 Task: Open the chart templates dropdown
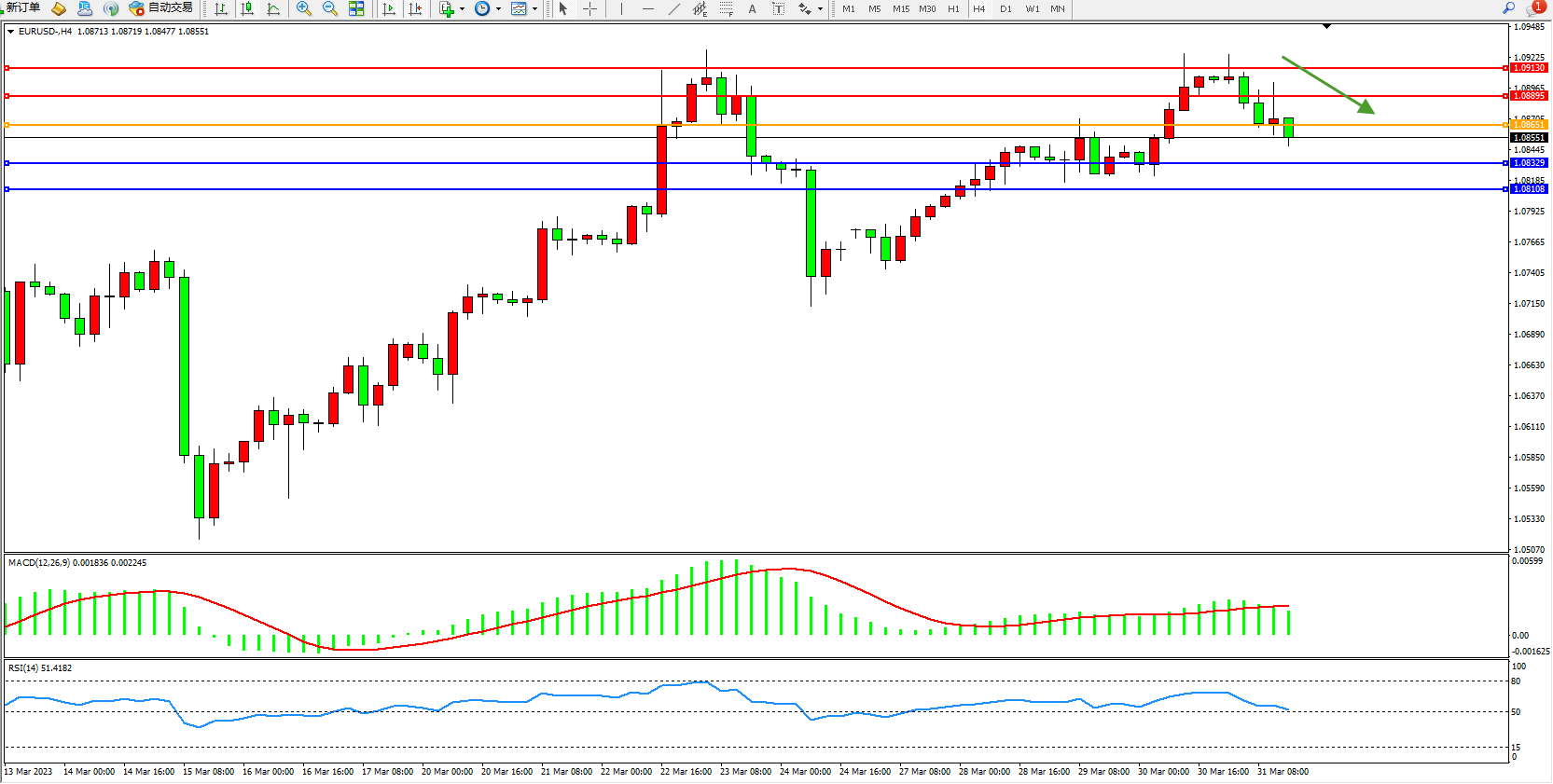coord(534,8)
